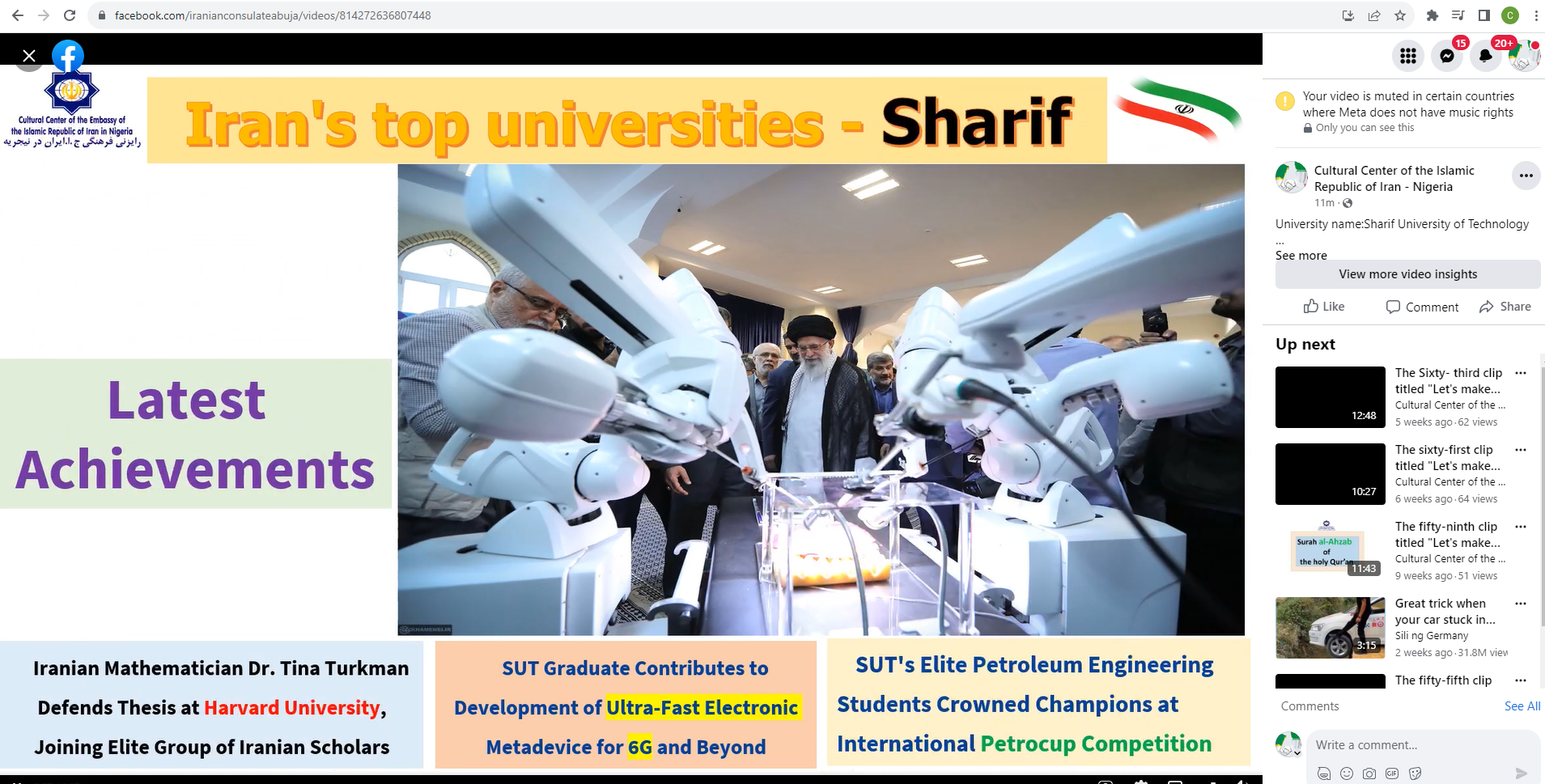Image resolution: width=1545 pixels, height=784 pixels.
Task: Click the Comment button
Action: coord(1422,307)
